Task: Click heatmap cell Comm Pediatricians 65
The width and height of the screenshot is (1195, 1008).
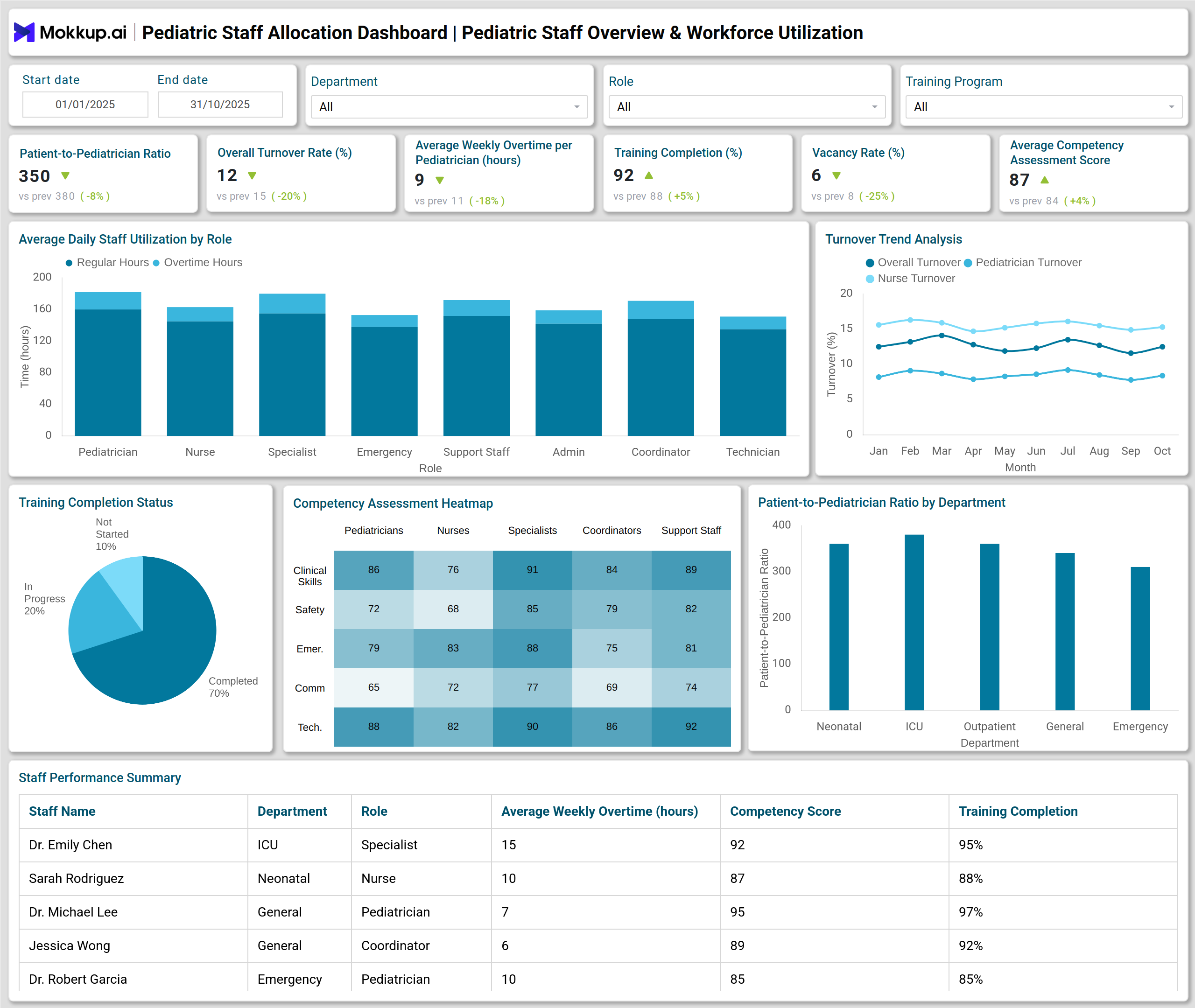Action: coord(374,687)
